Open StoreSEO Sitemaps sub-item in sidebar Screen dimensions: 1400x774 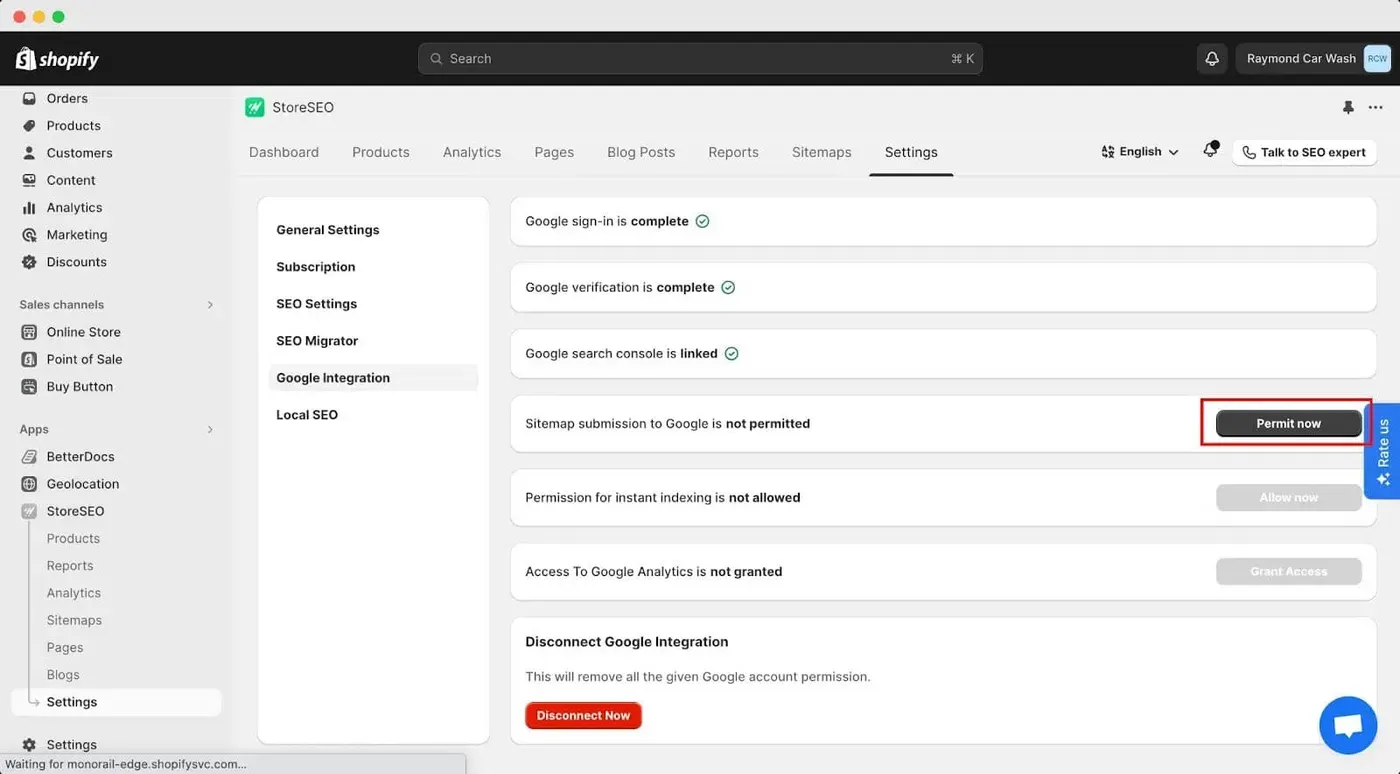[74, 620]
